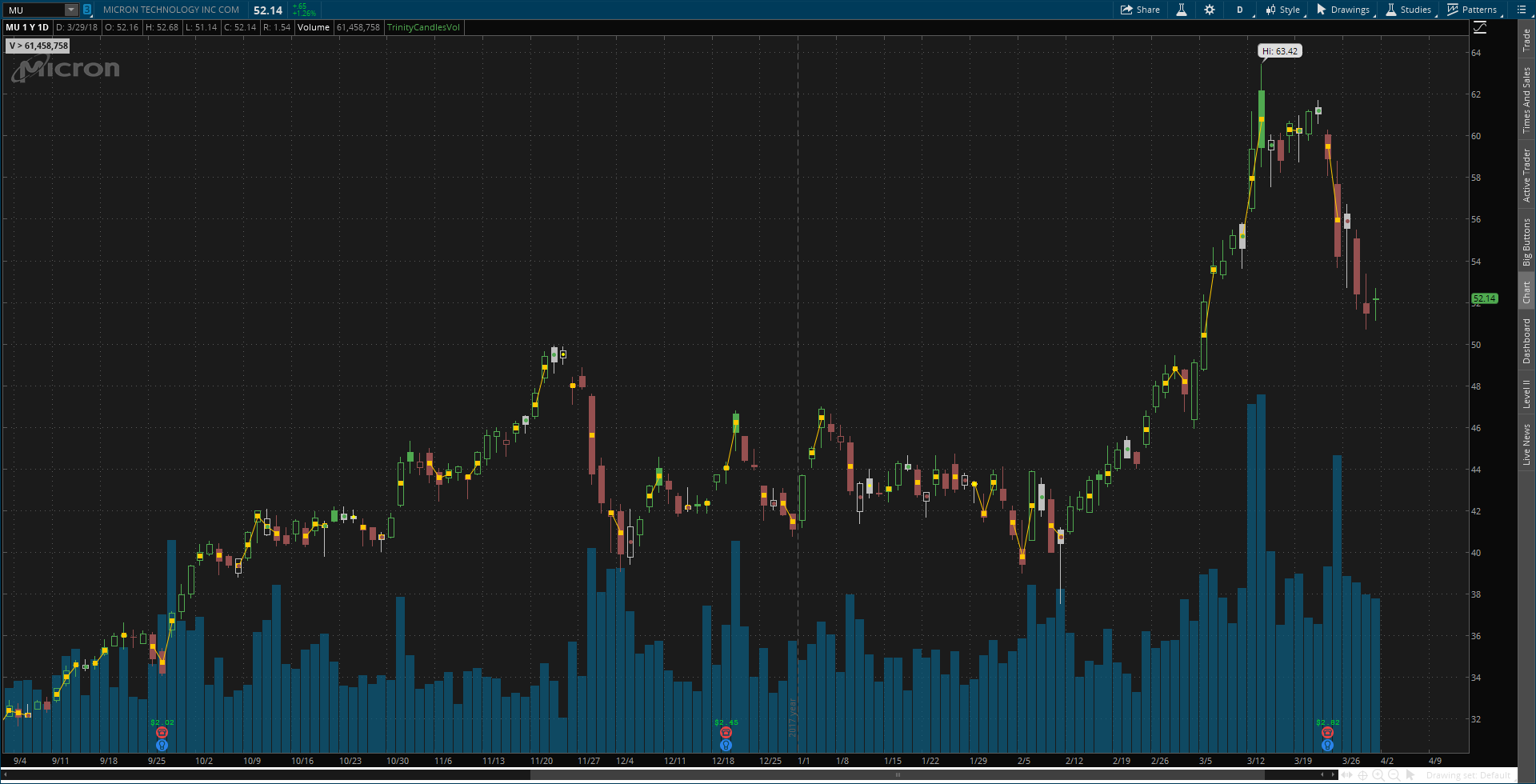
Task: Click the Volume study label
Action: (314, 27)
